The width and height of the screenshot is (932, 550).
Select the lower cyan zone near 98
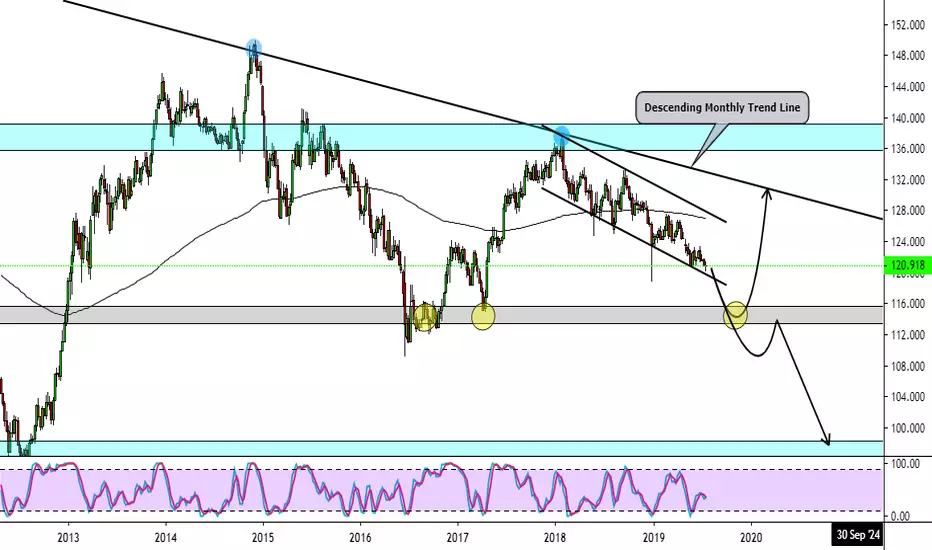point(442,448)
